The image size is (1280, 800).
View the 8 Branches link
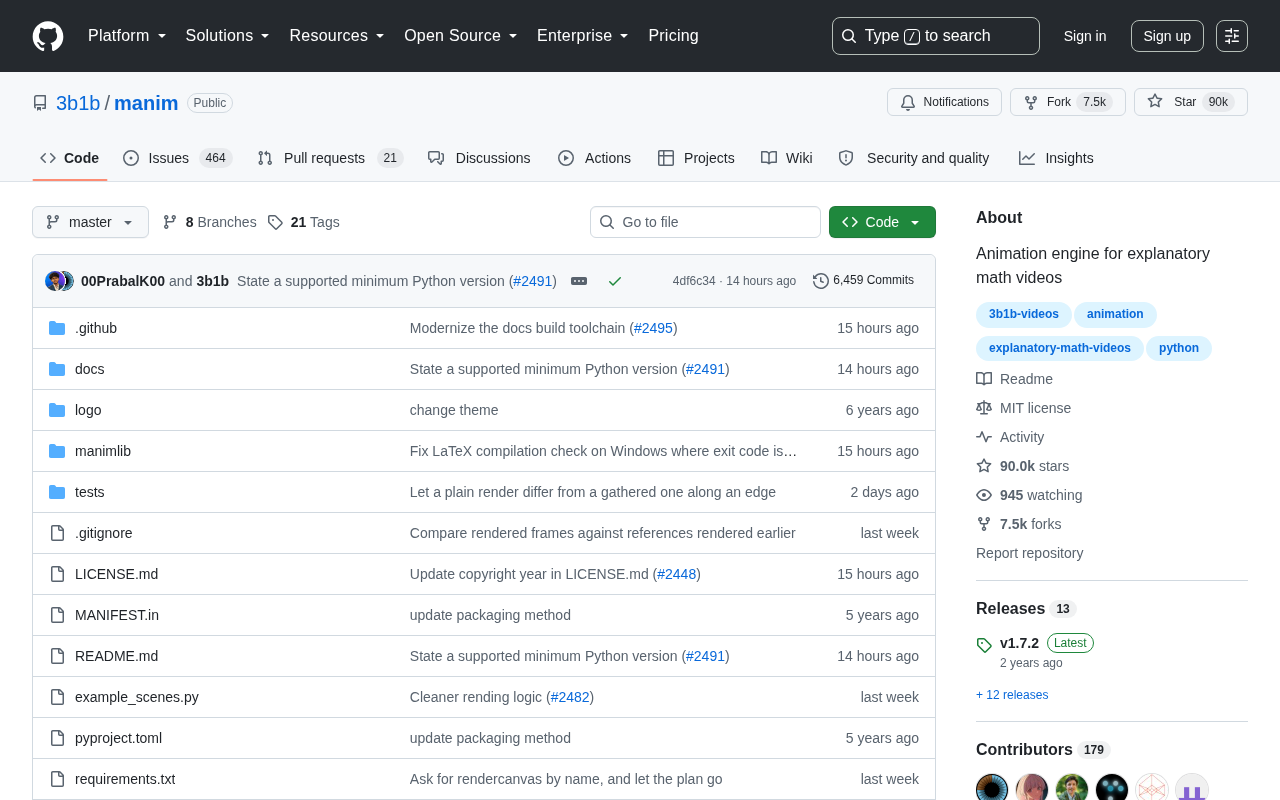(x=209, y=222)
